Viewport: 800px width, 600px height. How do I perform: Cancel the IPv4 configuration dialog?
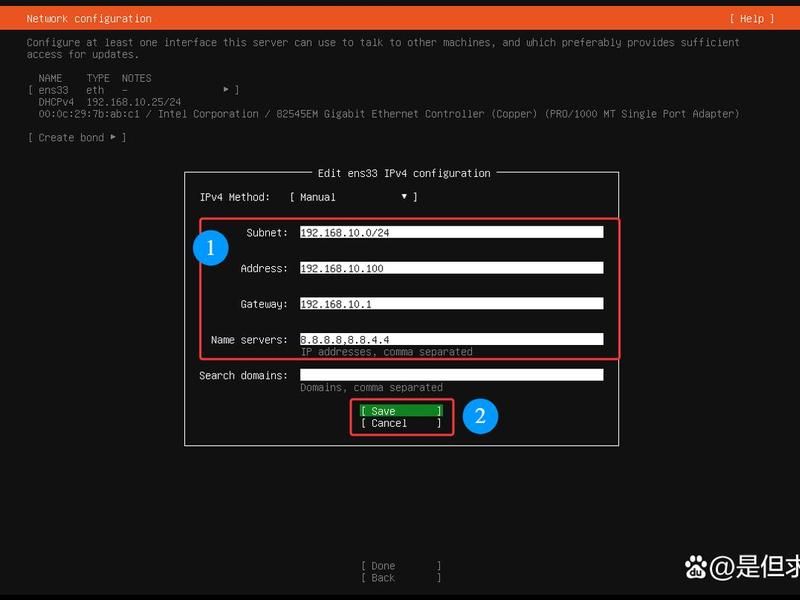tap(401, 423)
